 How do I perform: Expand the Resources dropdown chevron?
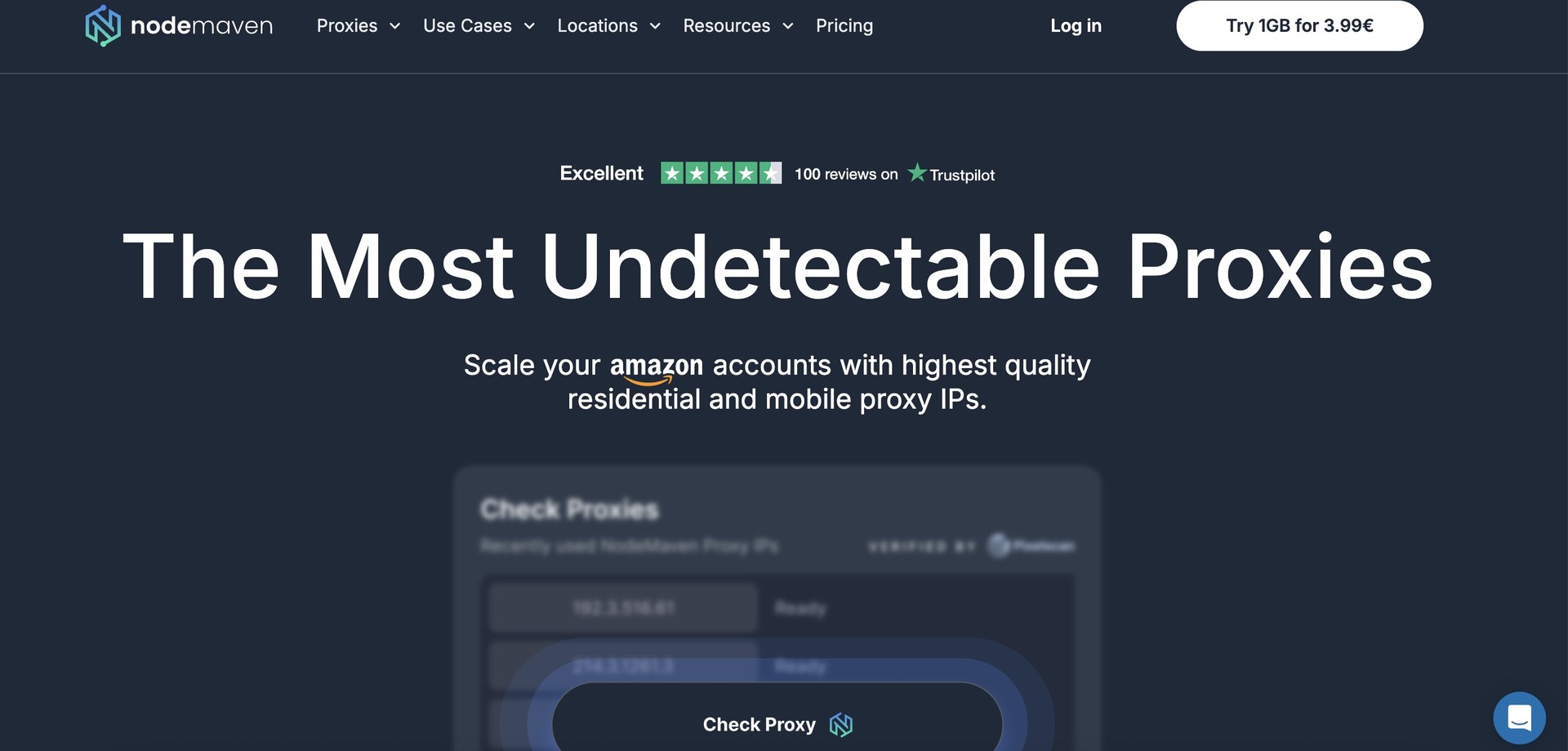click(x=788, y=26)
